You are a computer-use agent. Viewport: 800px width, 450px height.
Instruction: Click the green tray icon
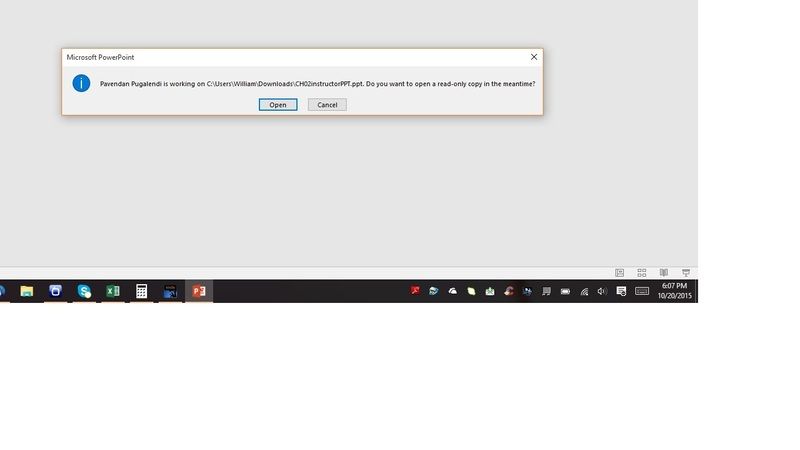pyautogui.click(x=490, y=291)
